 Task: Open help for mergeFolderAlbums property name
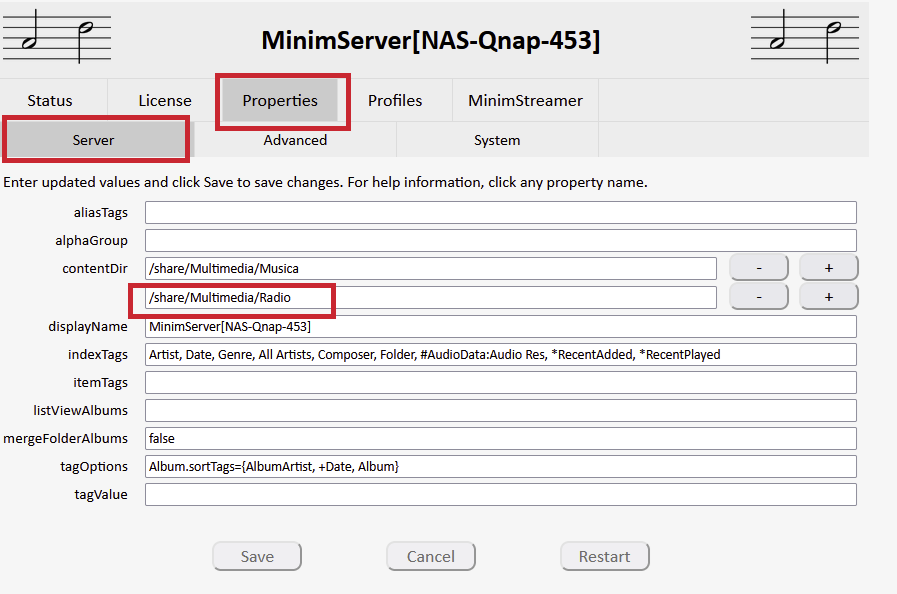[66, 438]
